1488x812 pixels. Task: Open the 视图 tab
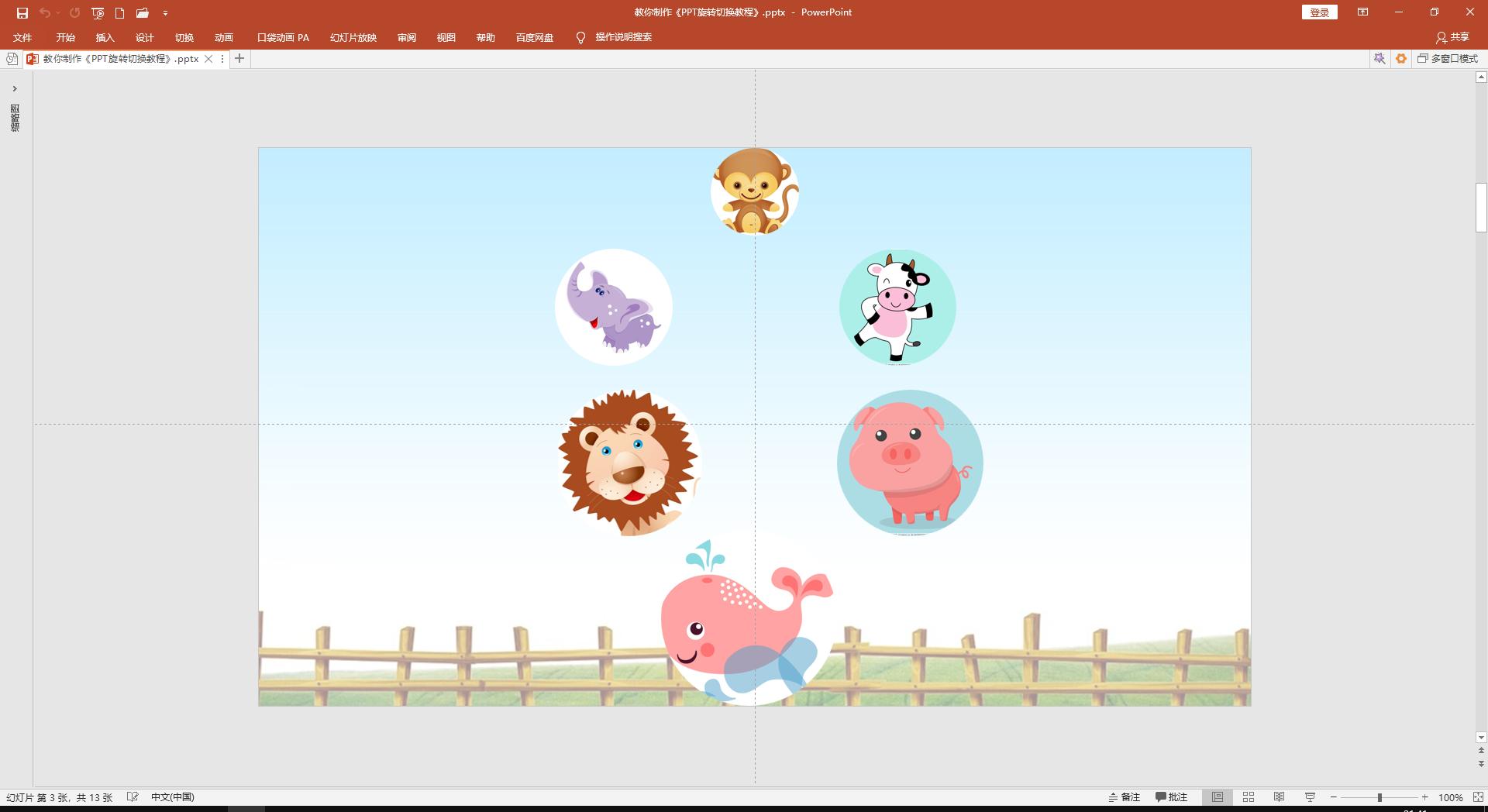click(446, 37)
